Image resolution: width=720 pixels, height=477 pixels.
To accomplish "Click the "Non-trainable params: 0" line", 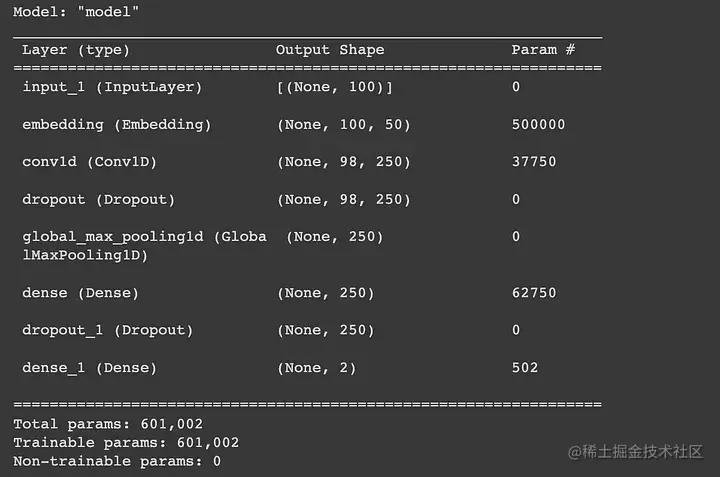I will 117,461.
